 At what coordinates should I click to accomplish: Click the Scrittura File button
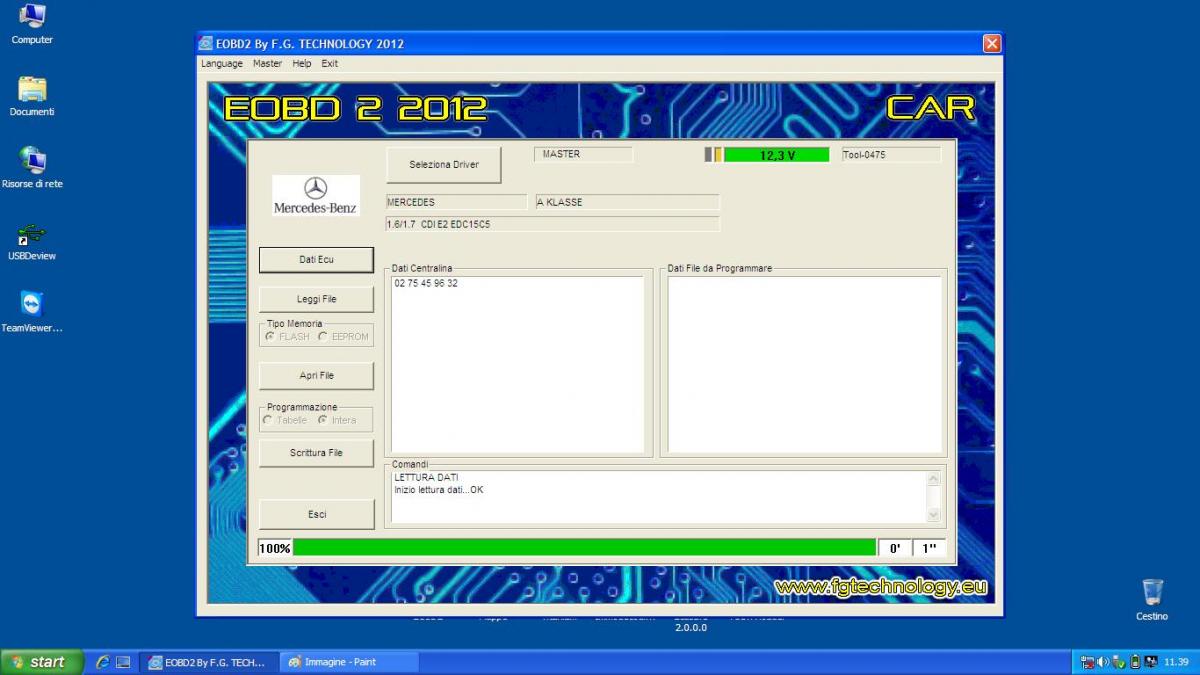click(x=316, y=452)
